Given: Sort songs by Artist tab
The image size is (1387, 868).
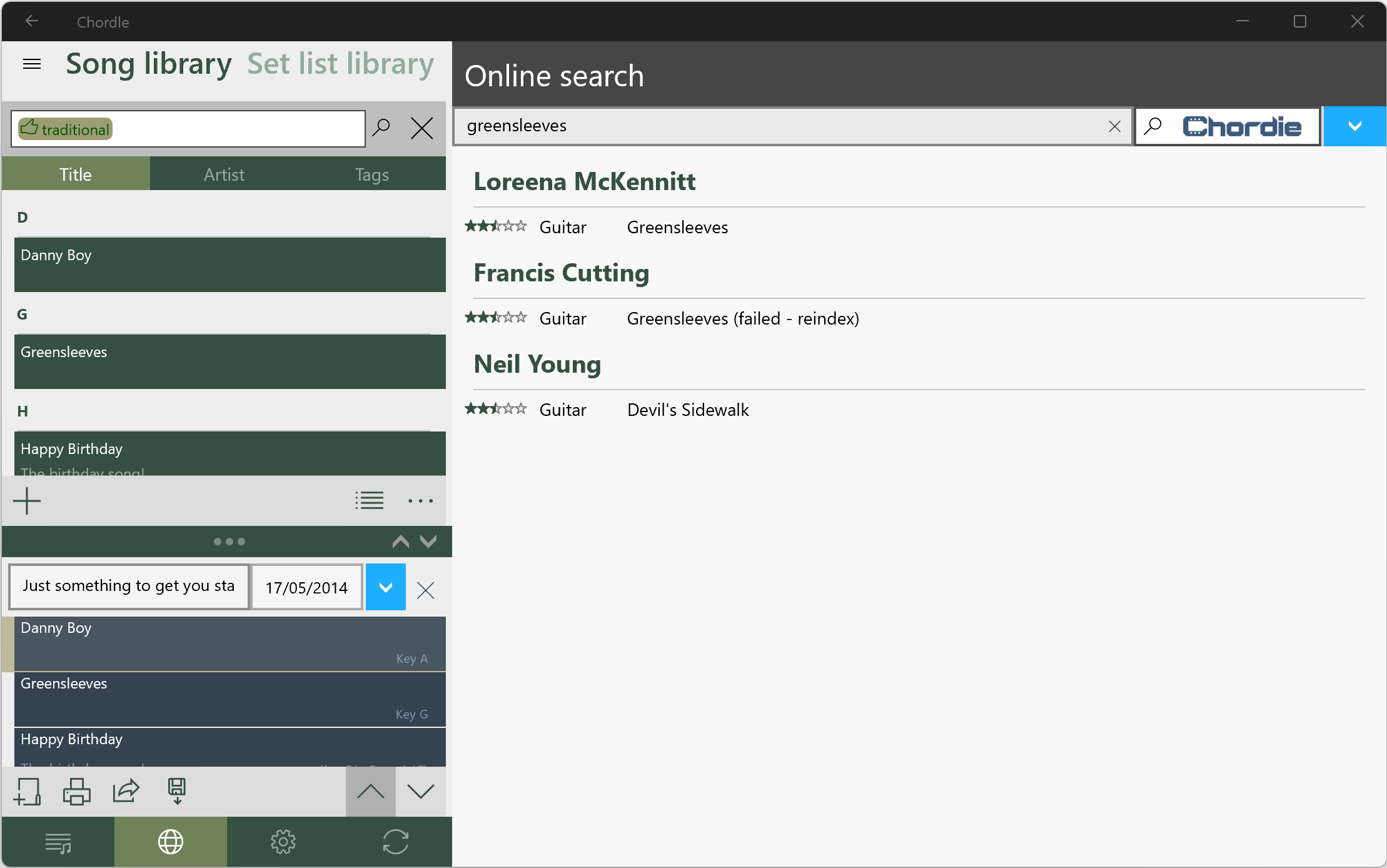Looking at the screenshot, I should (224, 174).
